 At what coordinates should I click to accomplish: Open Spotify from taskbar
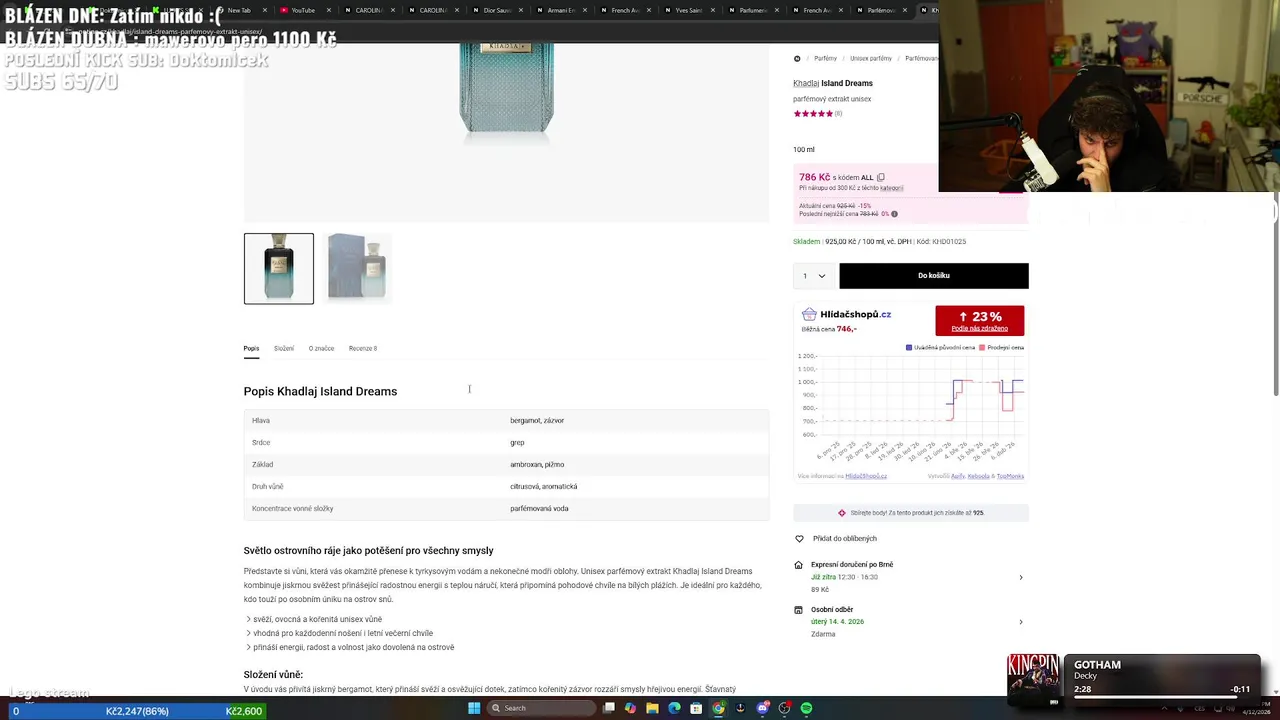pos(806,708)
